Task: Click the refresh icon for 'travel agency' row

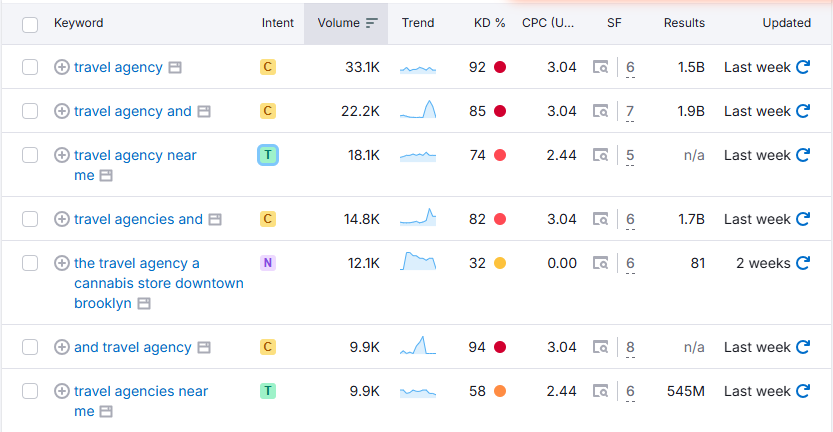Action: 802,67
